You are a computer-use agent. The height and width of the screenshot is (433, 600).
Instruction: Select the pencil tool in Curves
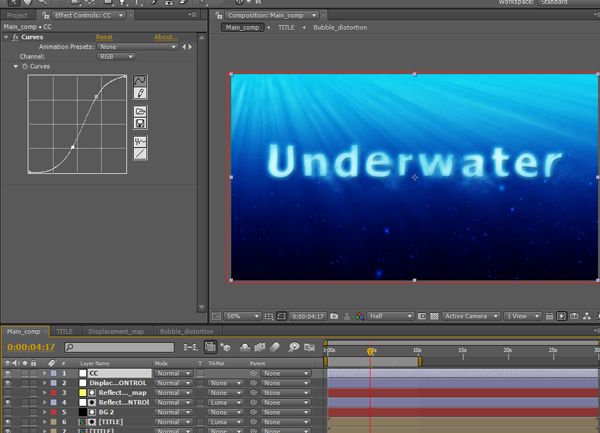coord(140,93)
